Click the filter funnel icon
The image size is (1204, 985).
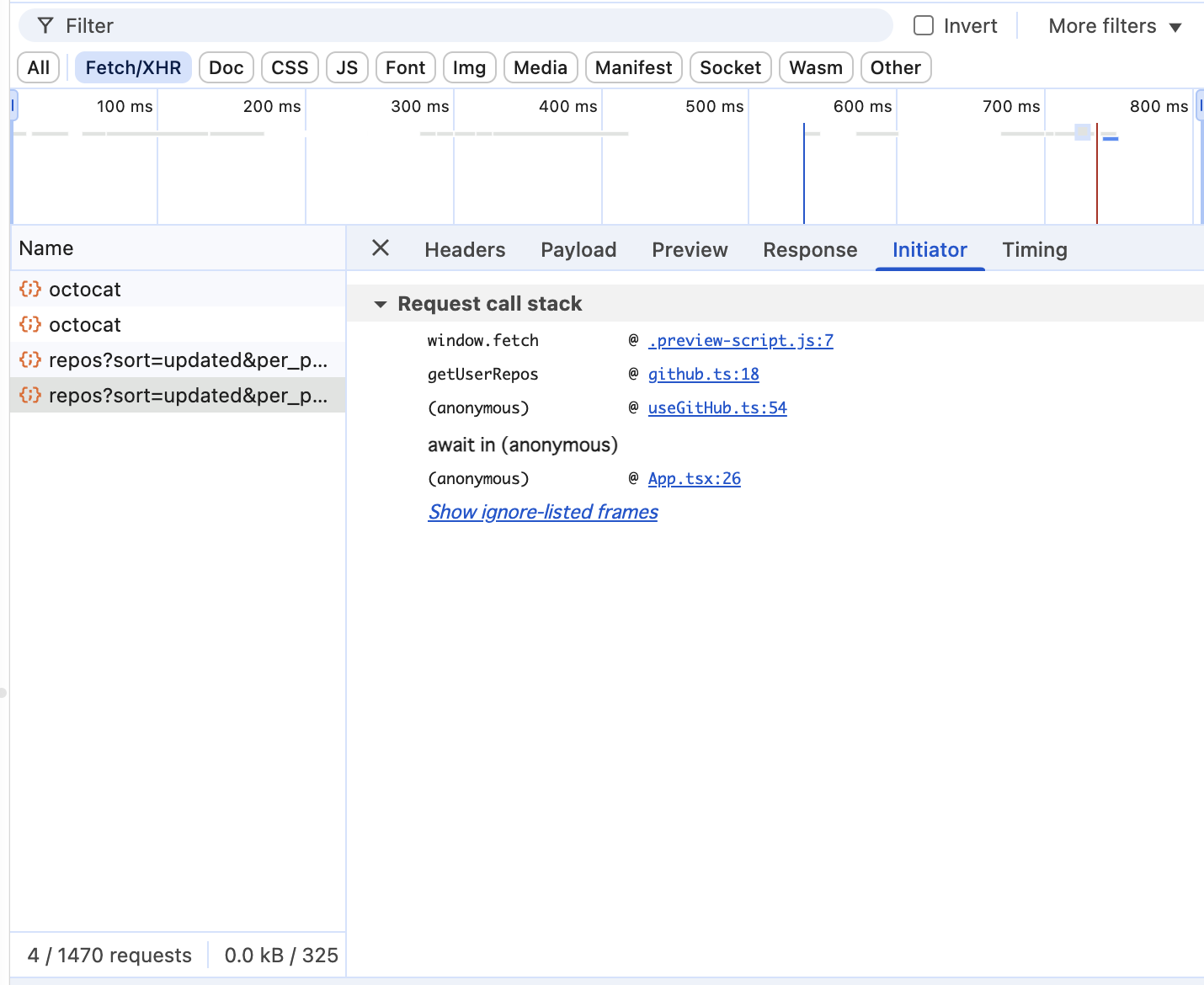45,25
